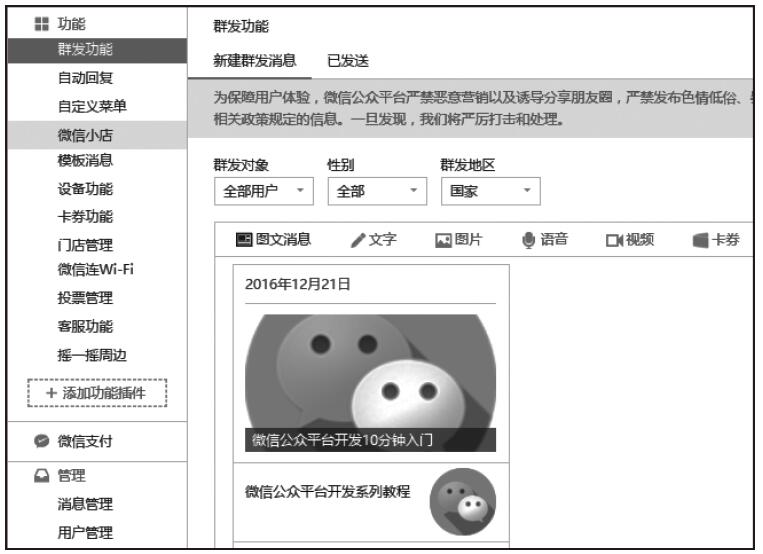763x554 pixels.
Task: Click the 语音 microphone icon
Action: 528,240
